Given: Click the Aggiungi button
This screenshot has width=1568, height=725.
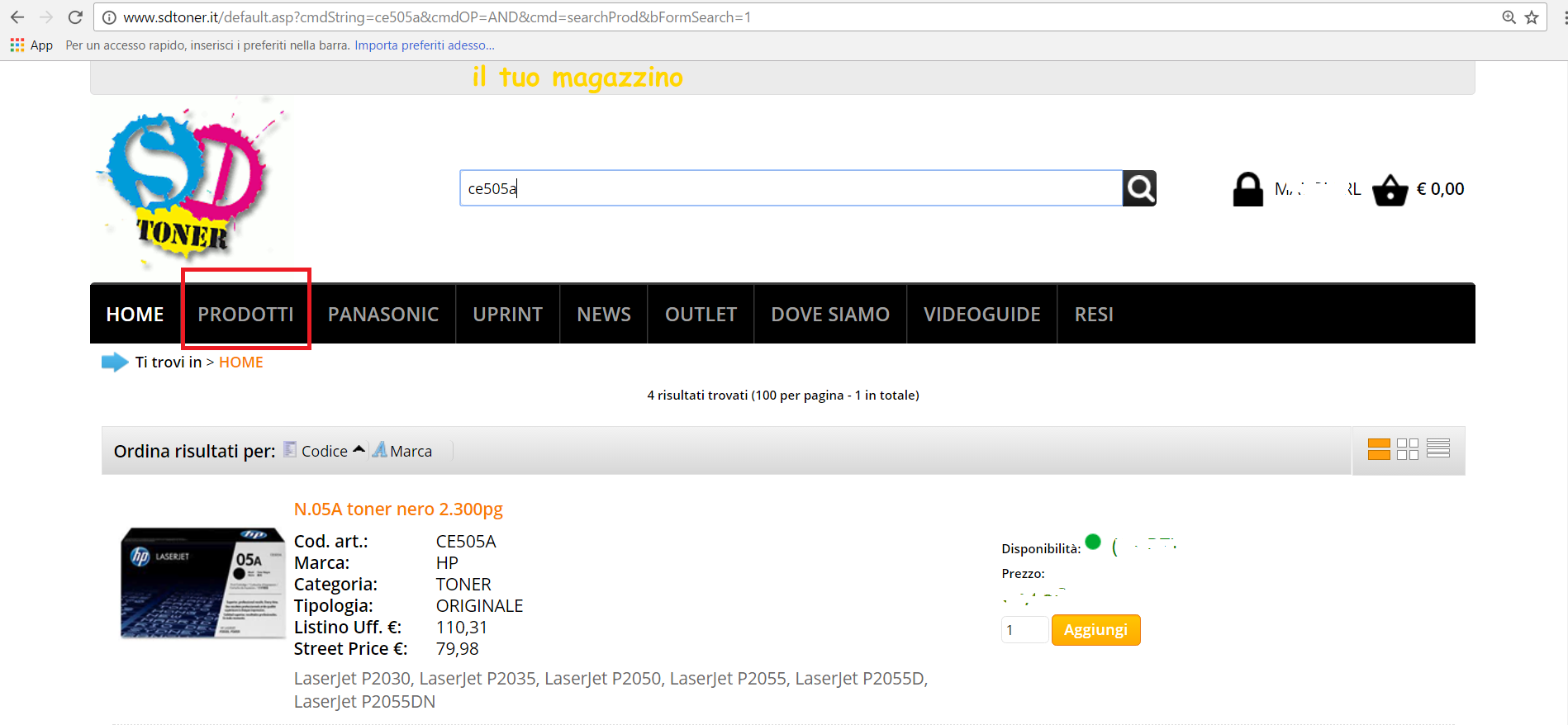Looking at the screenshot, I should coord(1095,630).
